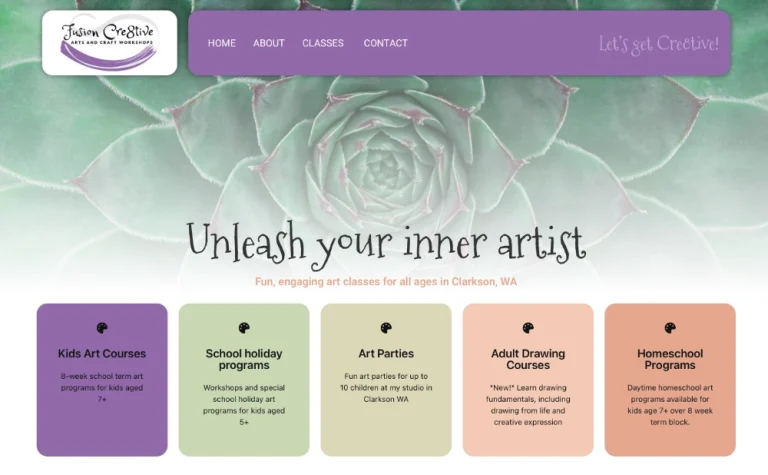Click the palette icon above School holiday programs
The image size is (768, 475).
coord(244,328)
